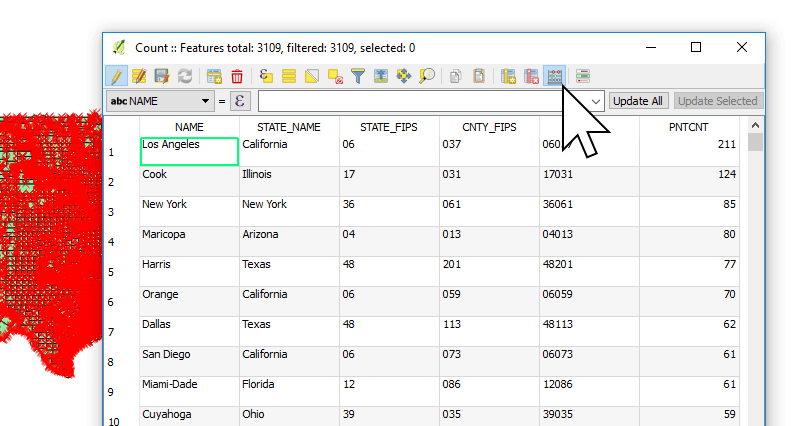Toggle multi edit mode icon
The height and width of the screenshot is (426, 796).
click(x=139, y=76)
